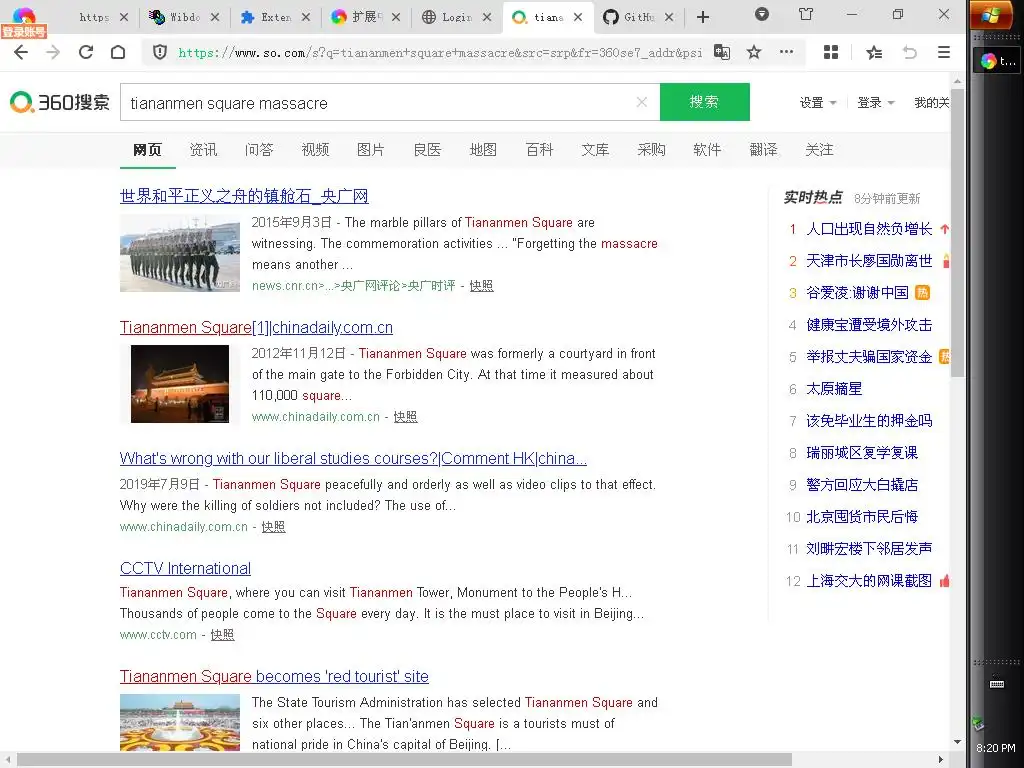
Task: Open Tiananmen Square becomes 'red tourist' site
Action: pyautogui.click(x=274, y=676)
